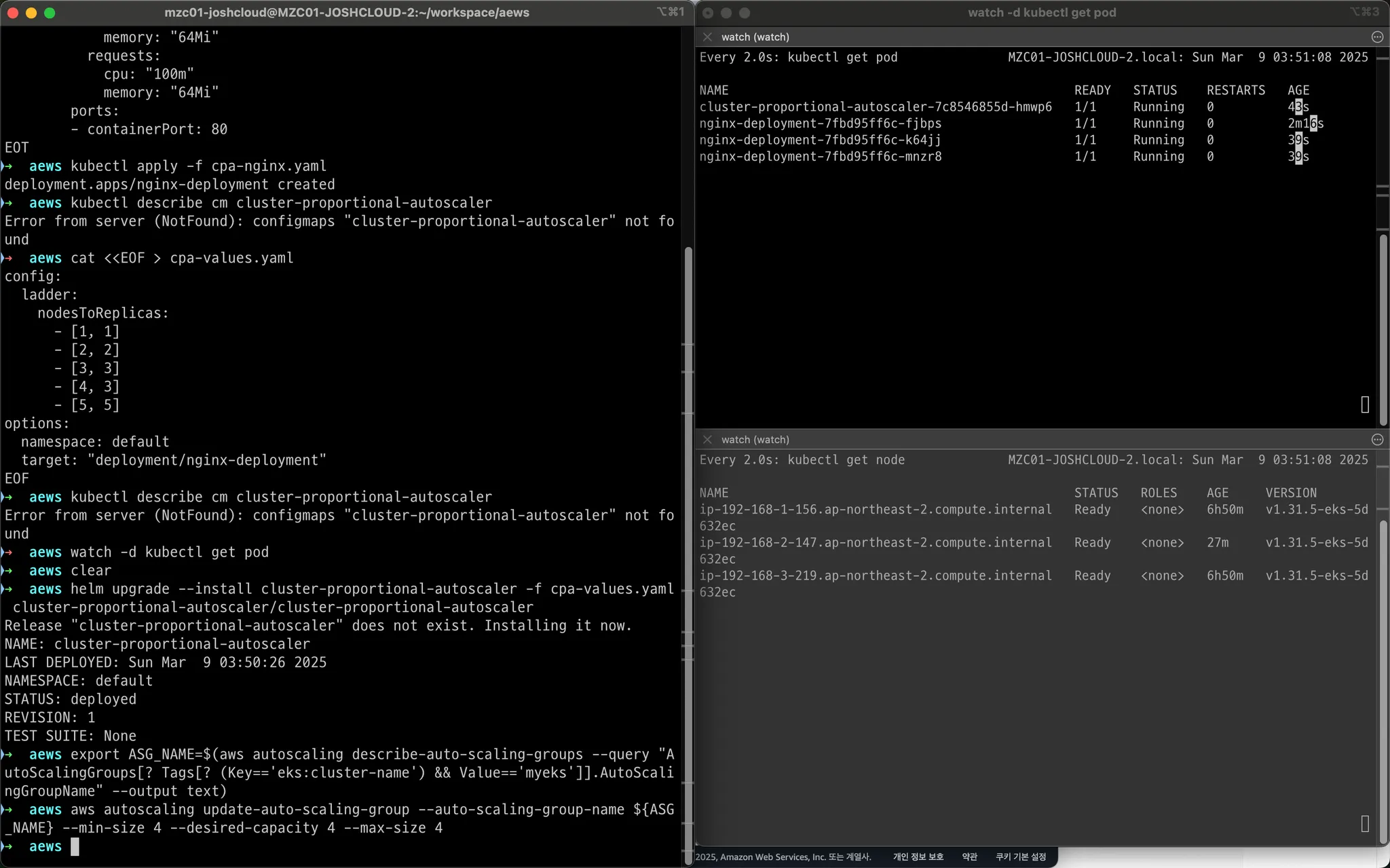The image size is (1390, 868).
Task: Open the top pane's ellipsis options menu
Action: coord(1377,37)
